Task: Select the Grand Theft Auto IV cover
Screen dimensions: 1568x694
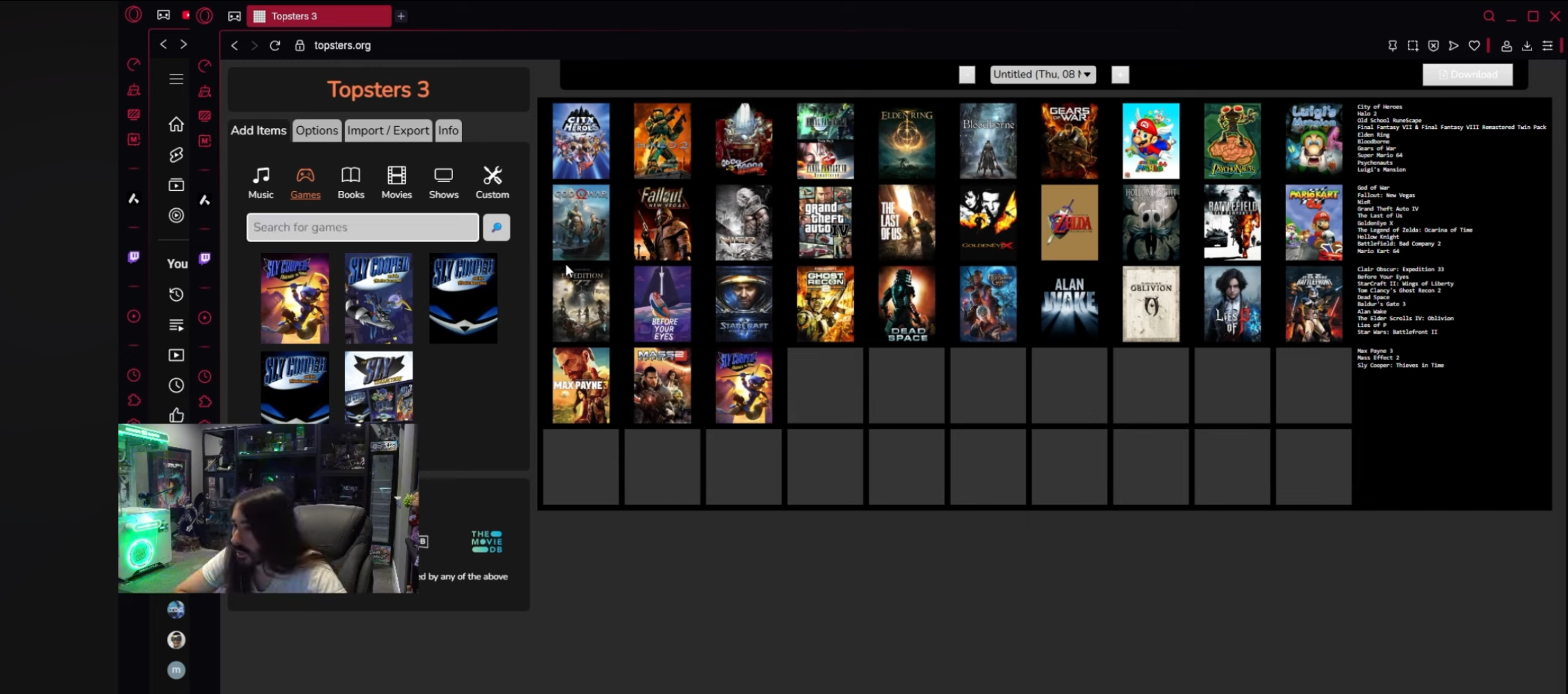Action: click(825, 222)
